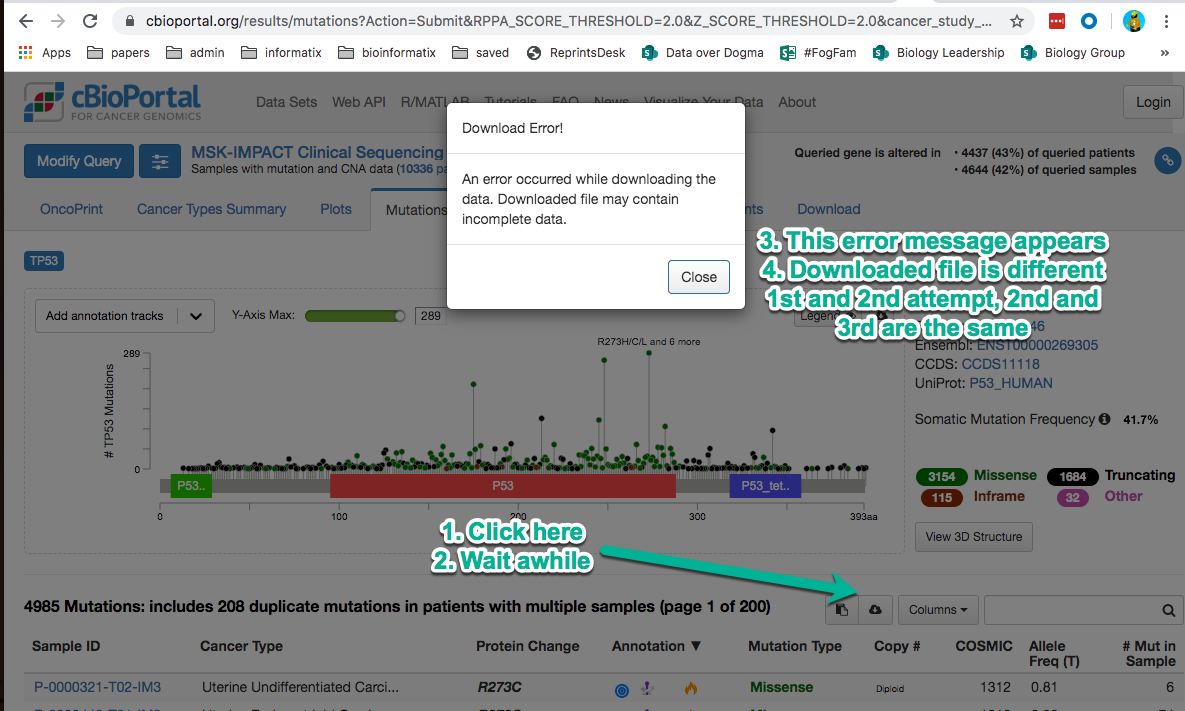
Task: Open the bioinformatix bookmark folder
Action: (x=387, y=52)
